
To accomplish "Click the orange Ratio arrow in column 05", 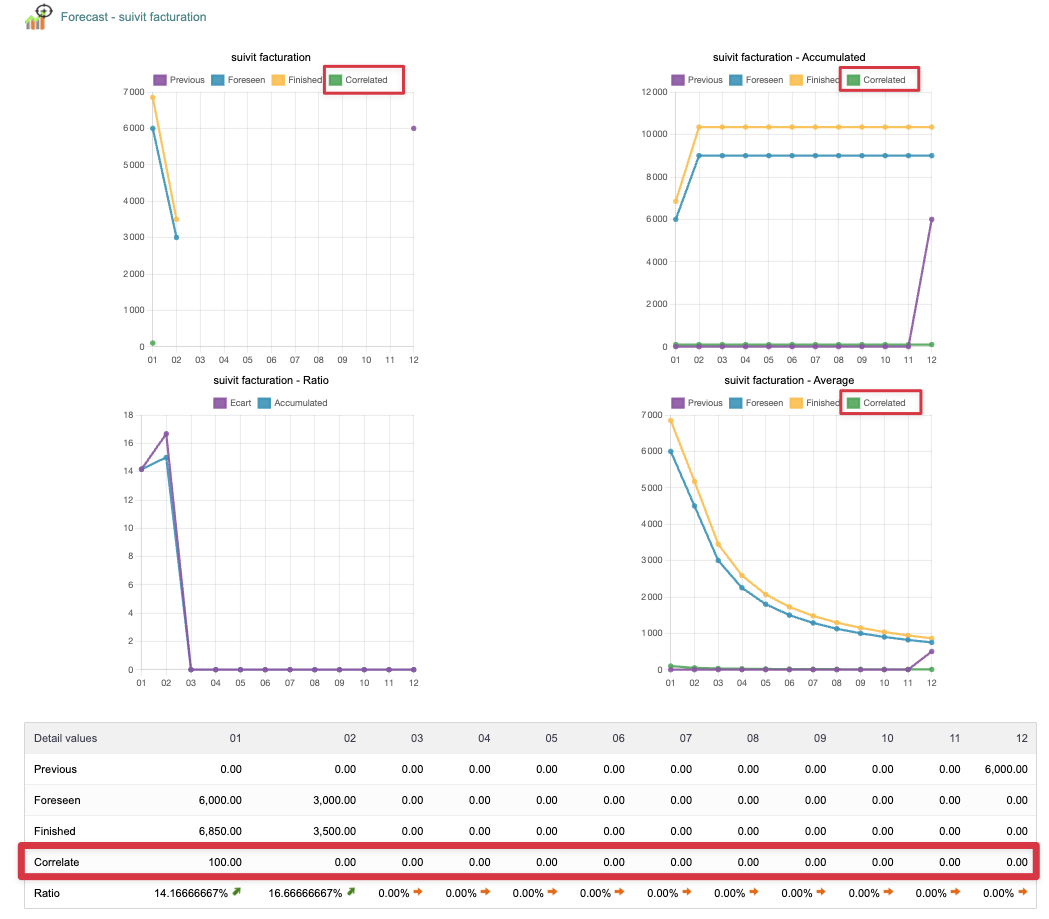I will 553,892.
